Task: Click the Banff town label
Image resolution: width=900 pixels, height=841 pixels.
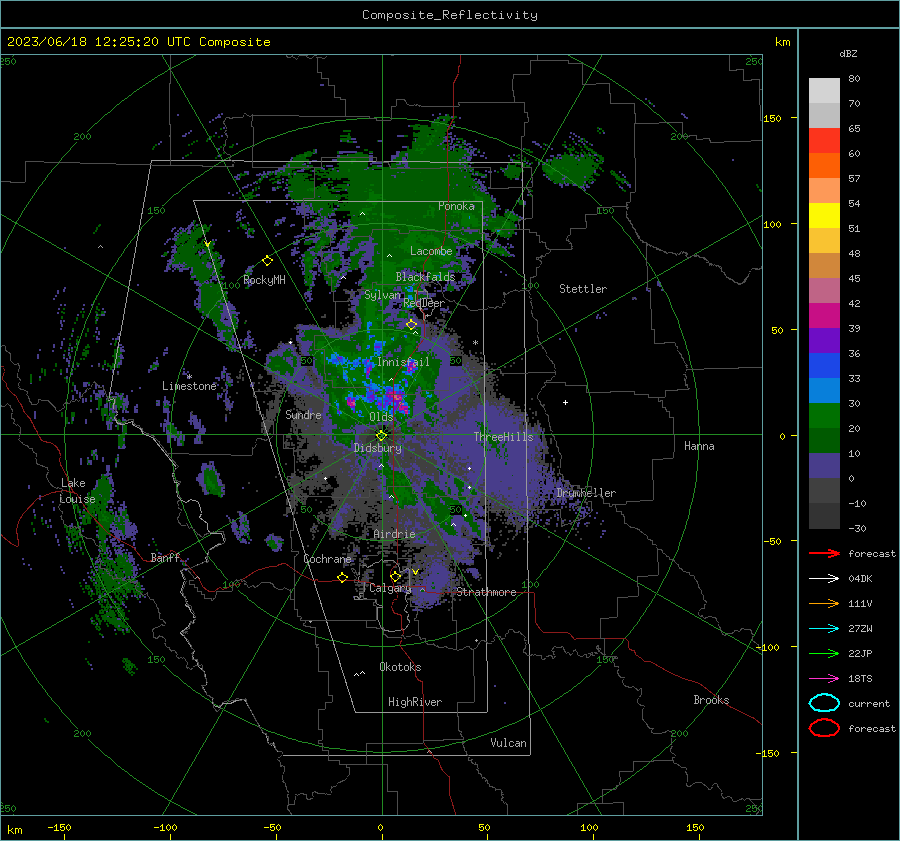Action: [165, 557]
